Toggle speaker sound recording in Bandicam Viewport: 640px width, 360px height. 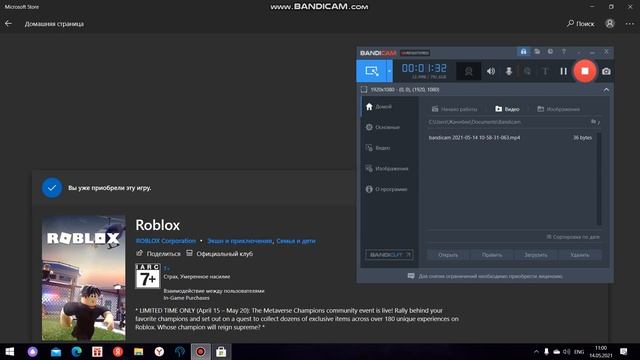[x=491, y=71]
